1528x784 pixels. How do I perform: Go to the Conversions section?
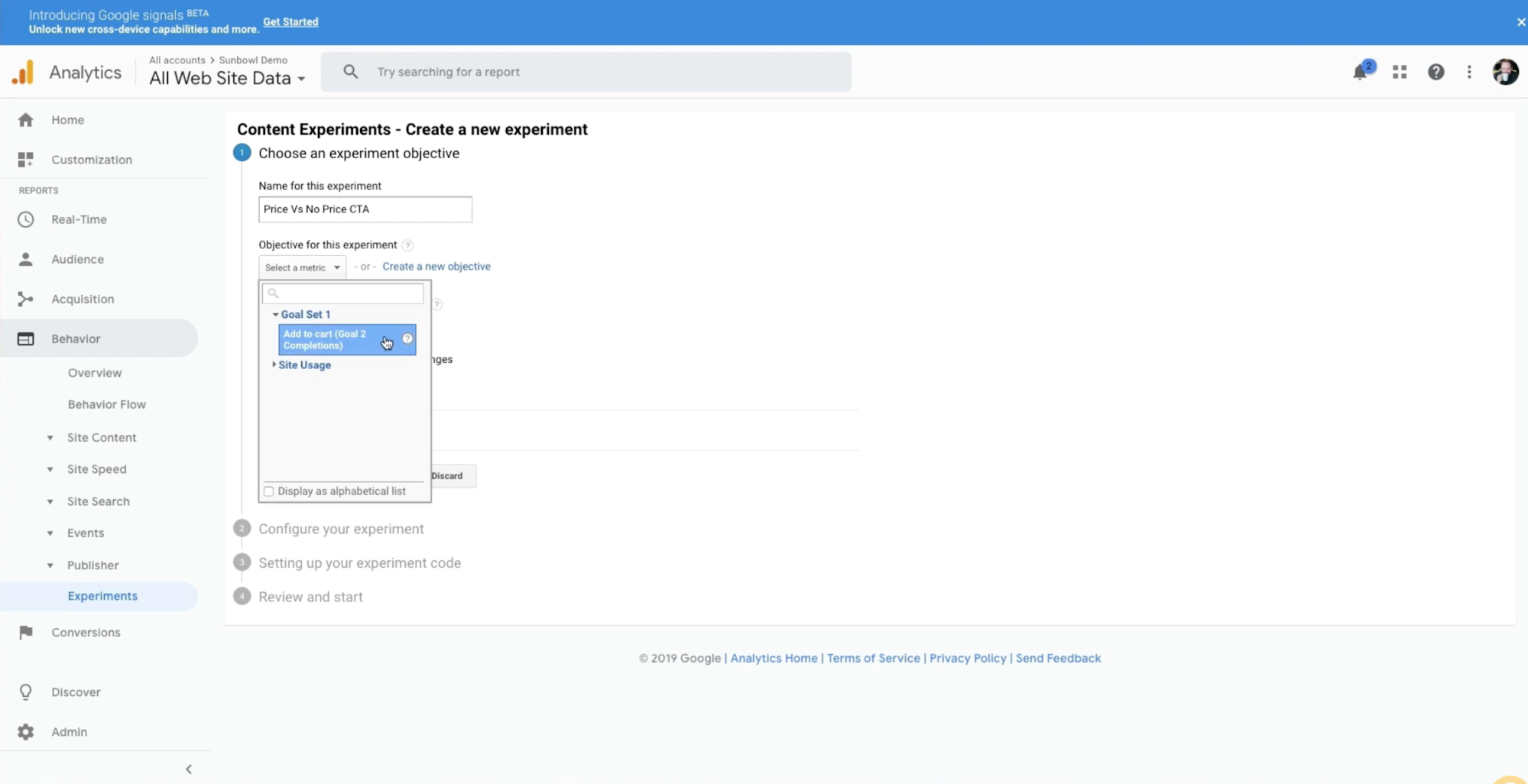coord(86,632)
